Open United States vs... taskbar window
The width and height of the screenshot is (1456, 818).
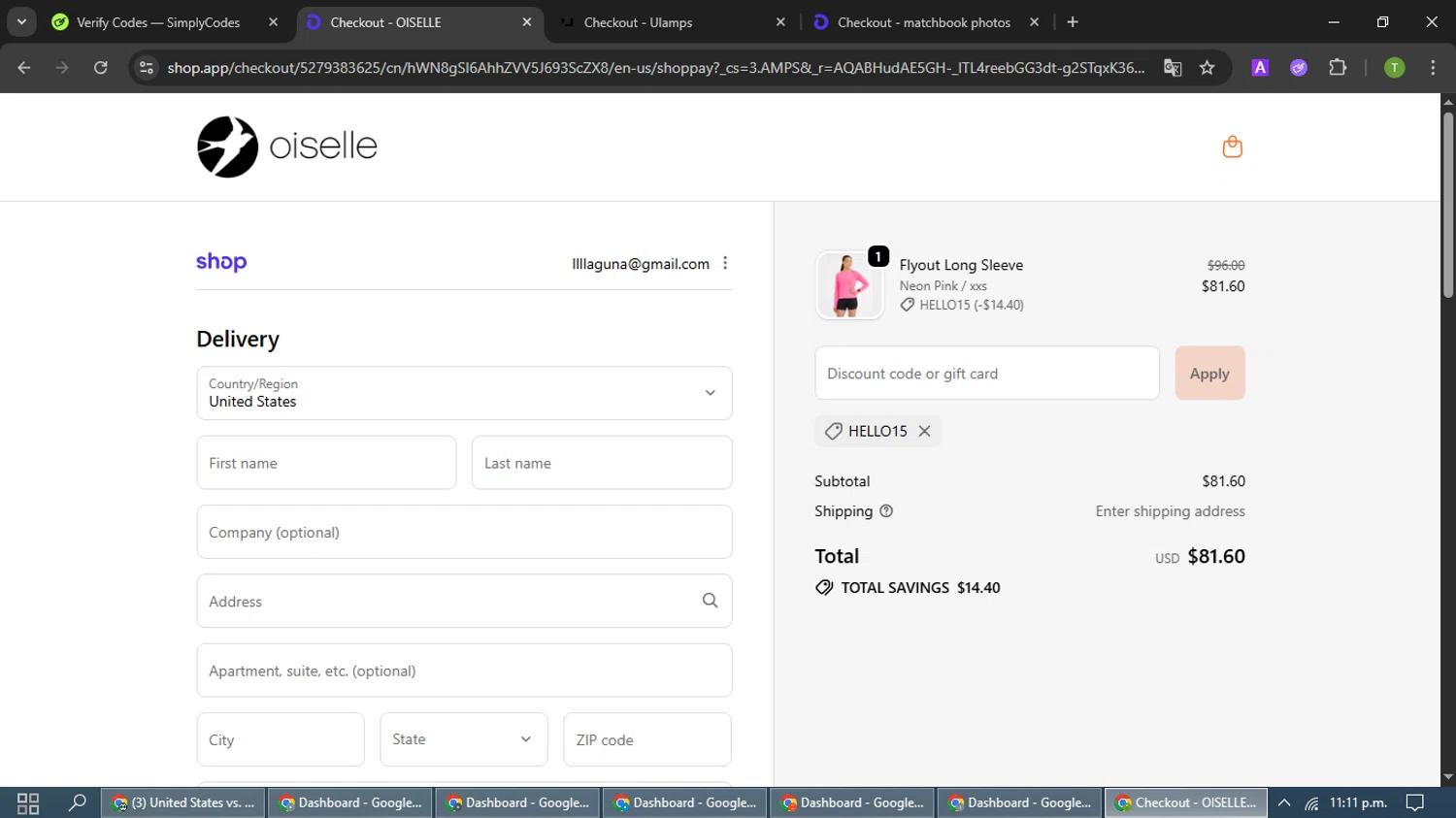click(x=182, y=802)
